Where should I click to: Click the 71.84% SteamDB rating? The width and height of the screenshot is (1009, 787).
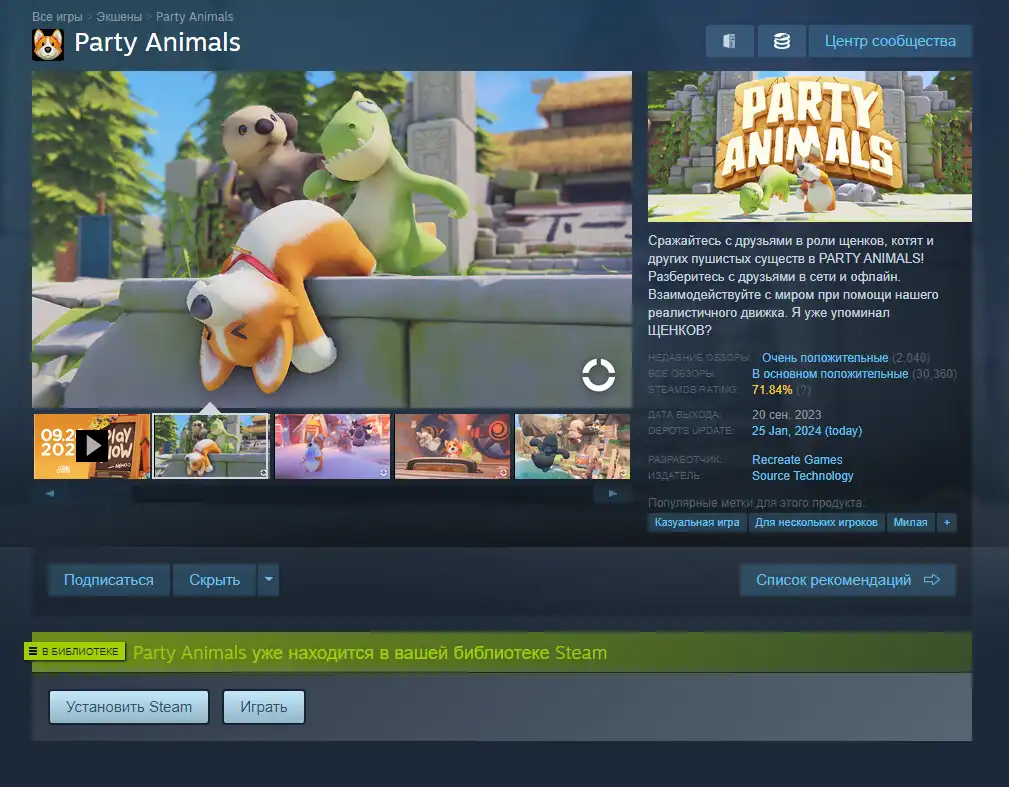(x=772, y=390)
